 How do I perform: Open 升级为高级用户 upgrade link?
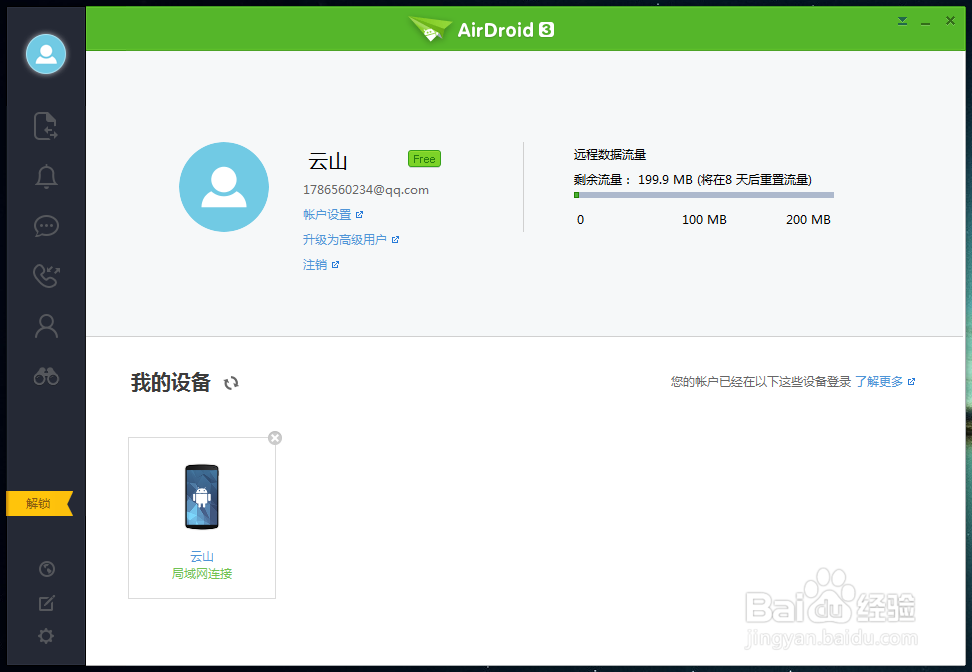[x=351, y=239]
